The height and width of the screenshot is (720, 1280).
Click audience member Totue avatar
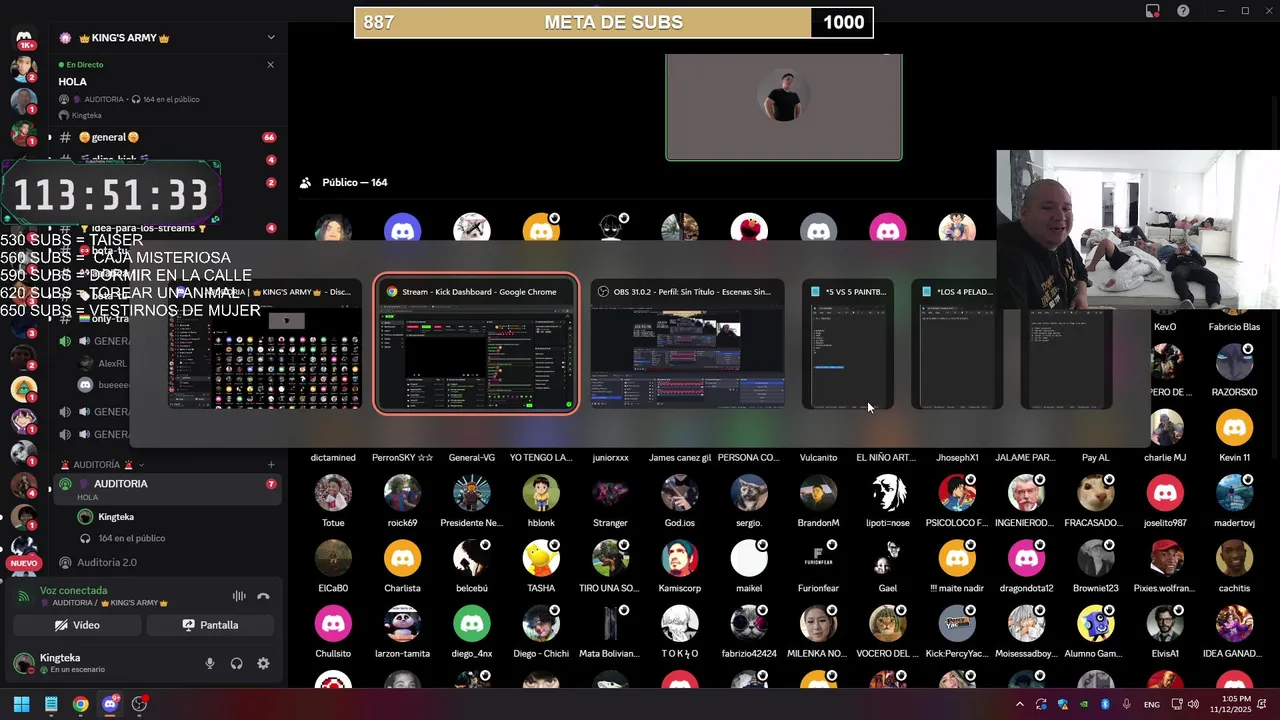[x=333, y=493]
